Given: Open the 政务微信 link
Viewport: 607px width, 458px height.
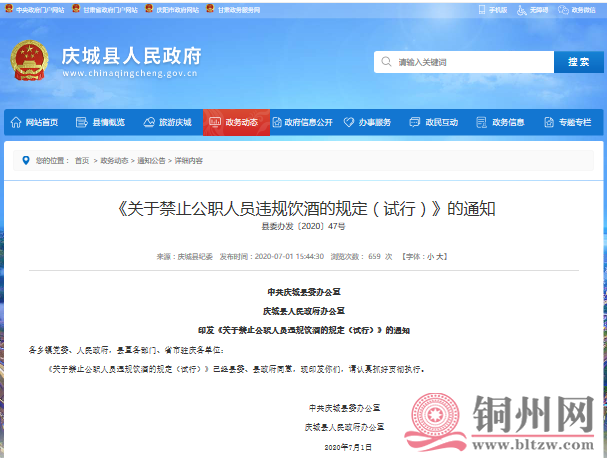Looking at the screenshot, I should 583,10.
